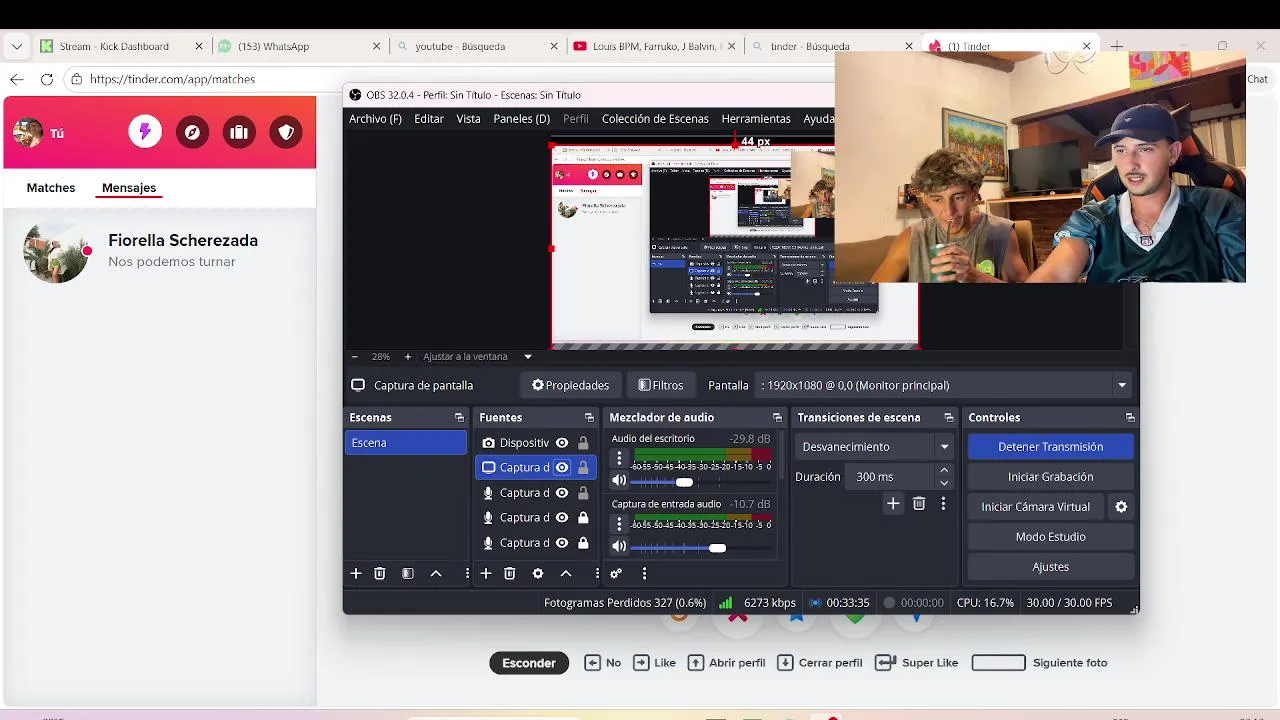Open the Paneles menu in OBS
The image size is (1280, 720).
coord(522,119)
